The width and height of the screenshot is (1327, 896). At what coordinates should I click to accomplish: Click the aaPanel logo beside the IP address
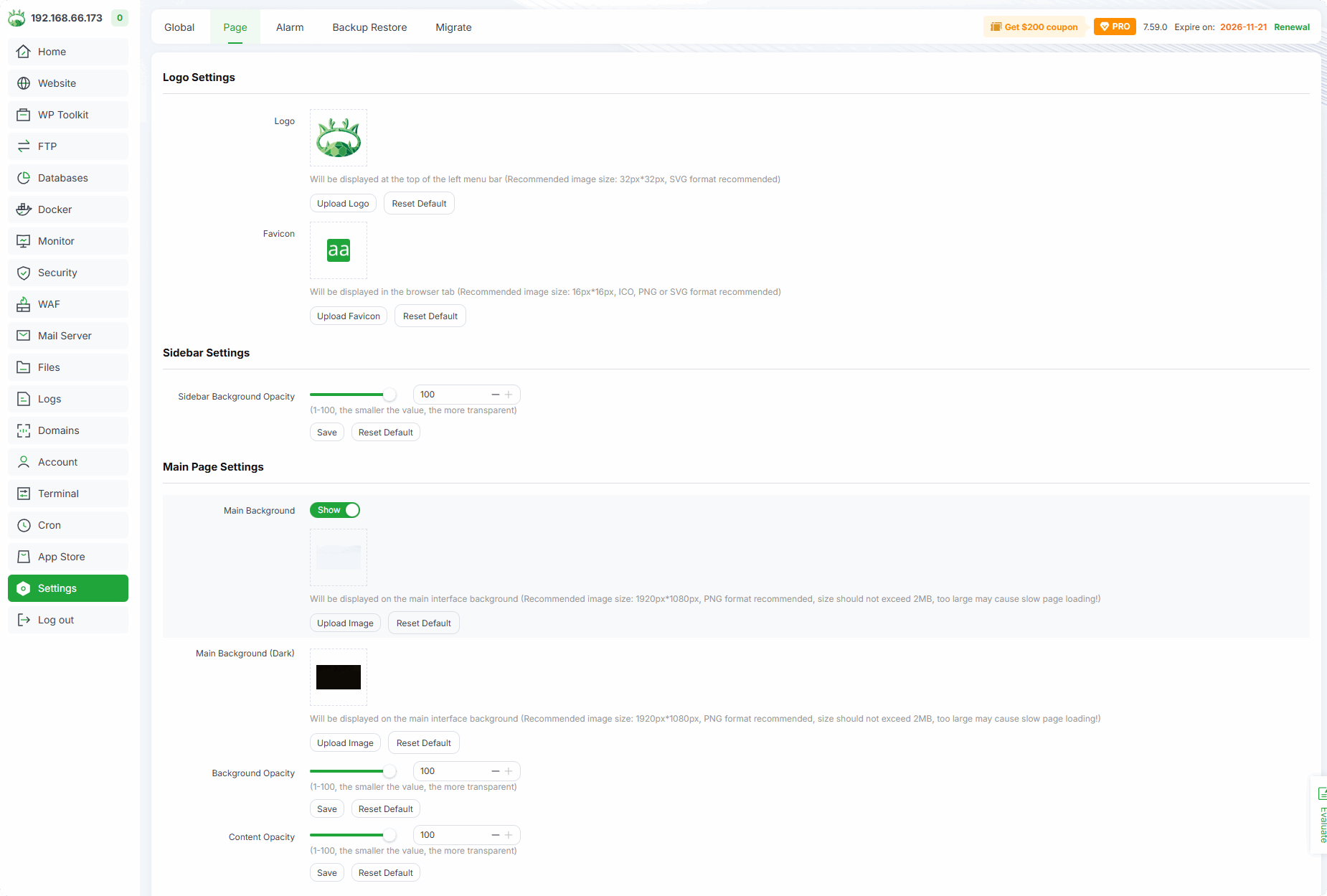pos(16,17)
